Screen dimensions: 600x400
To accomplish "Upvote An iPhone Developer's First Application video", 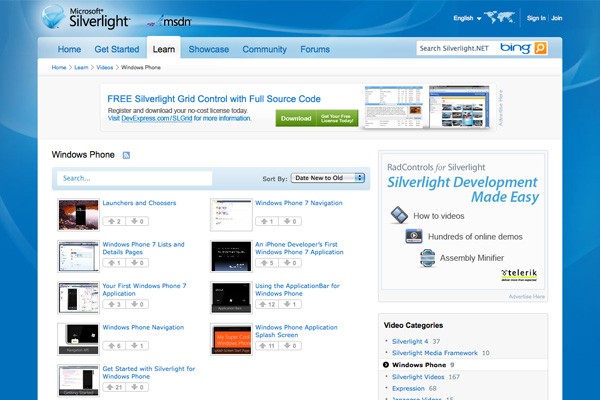I will coord(267,263).
